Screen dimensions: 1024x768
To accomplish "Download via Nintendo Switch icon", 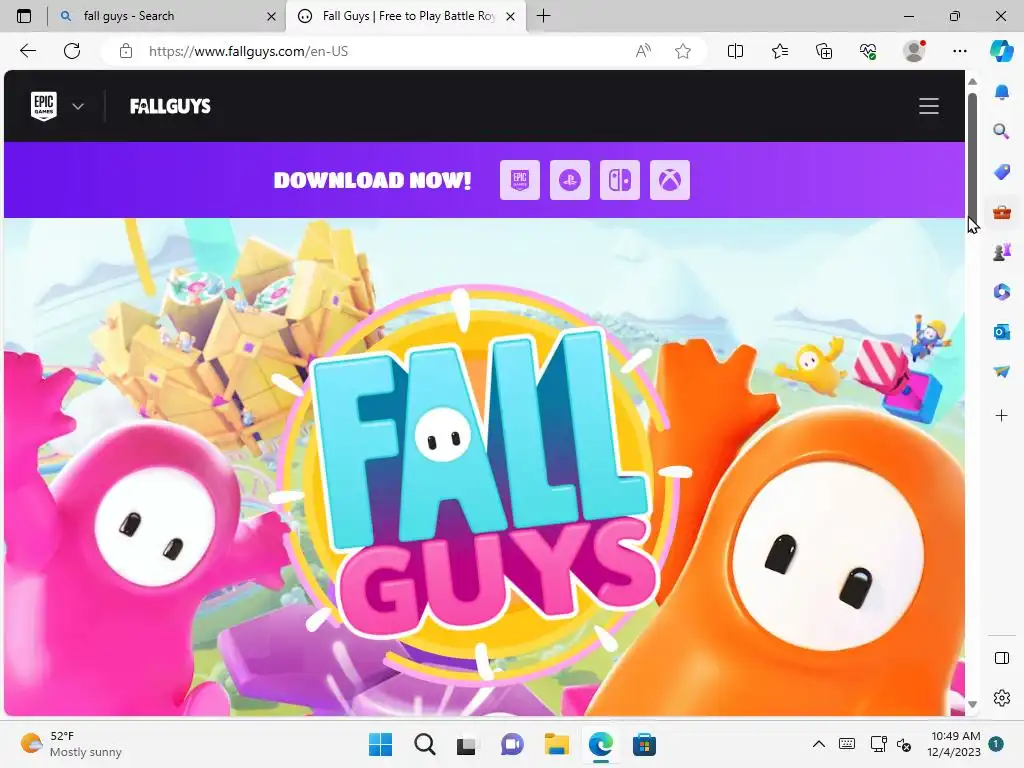I will [620, 180].
